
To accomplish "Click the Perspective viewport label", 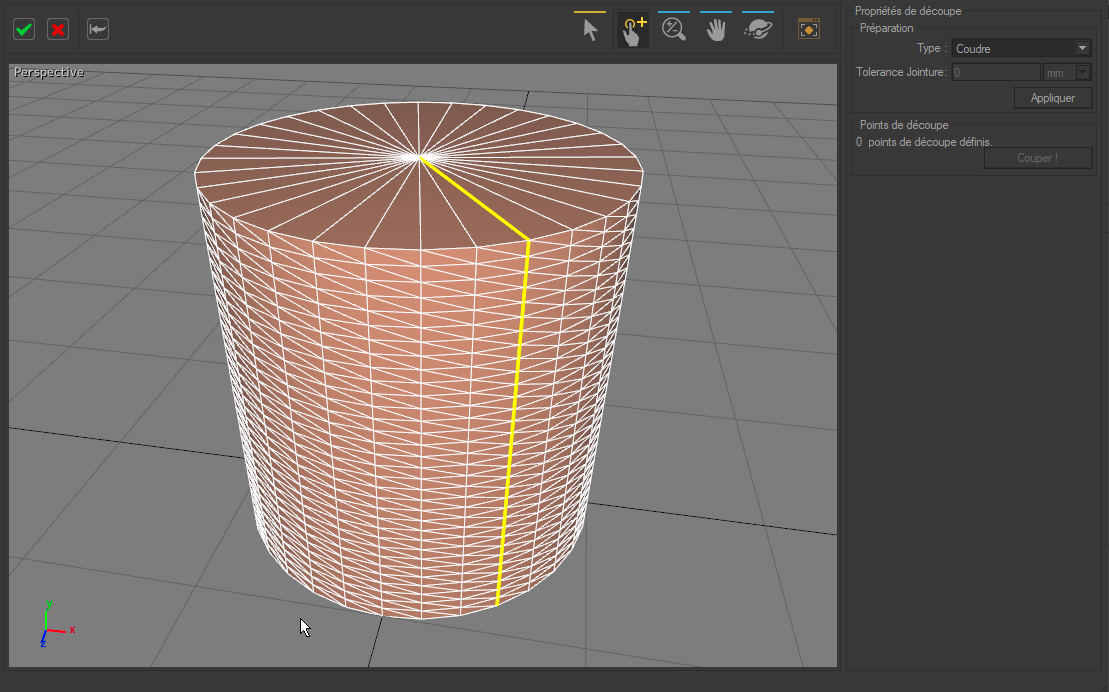I will [x=49, y=73].
